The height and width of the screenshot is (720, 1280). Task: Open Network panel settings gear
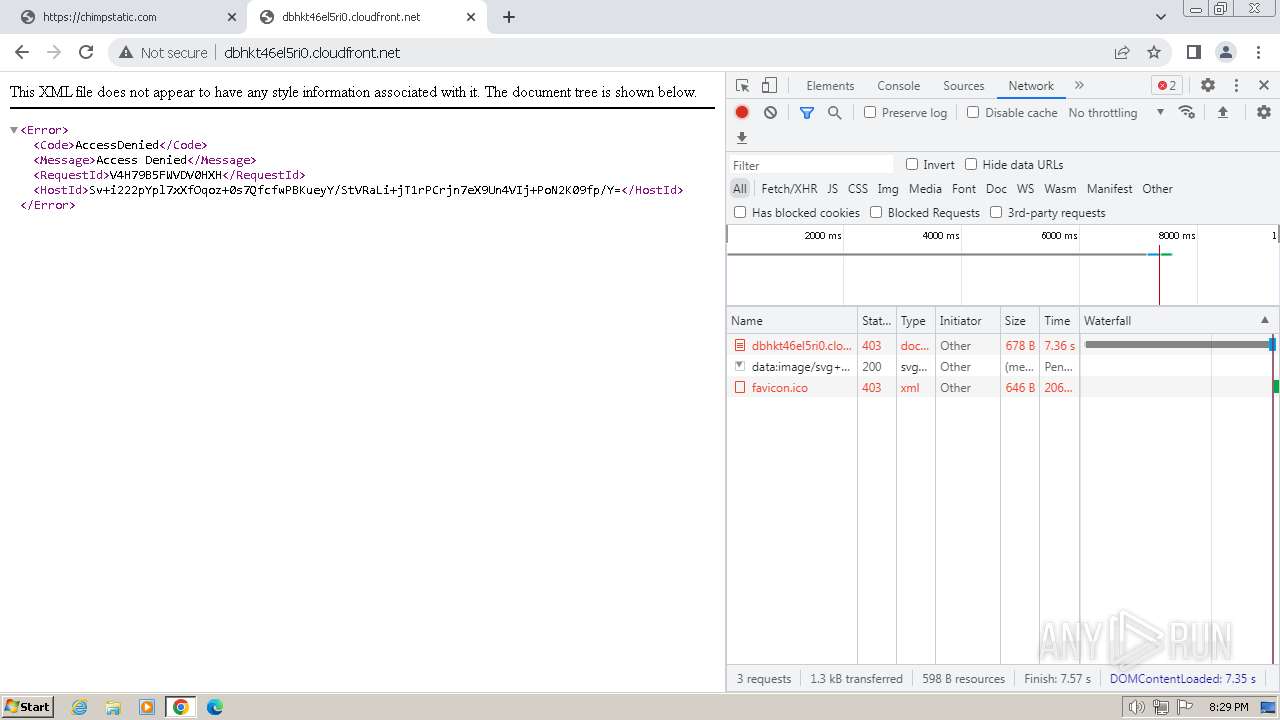click(x=1264, y=112)
